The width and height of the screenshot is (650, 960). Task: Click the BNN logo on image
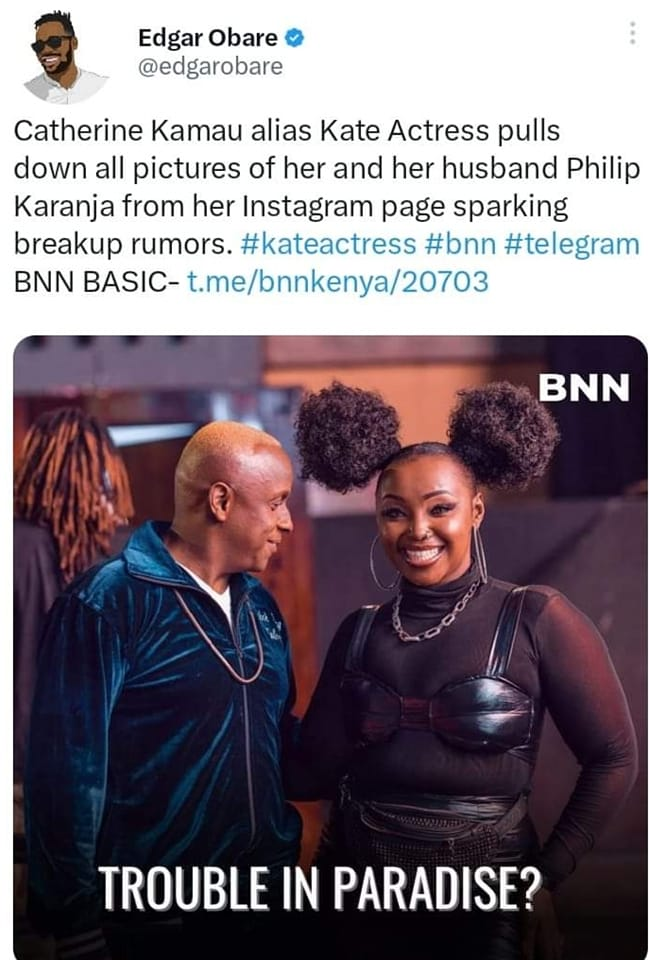pyautogui.click(x=583, y=388)
